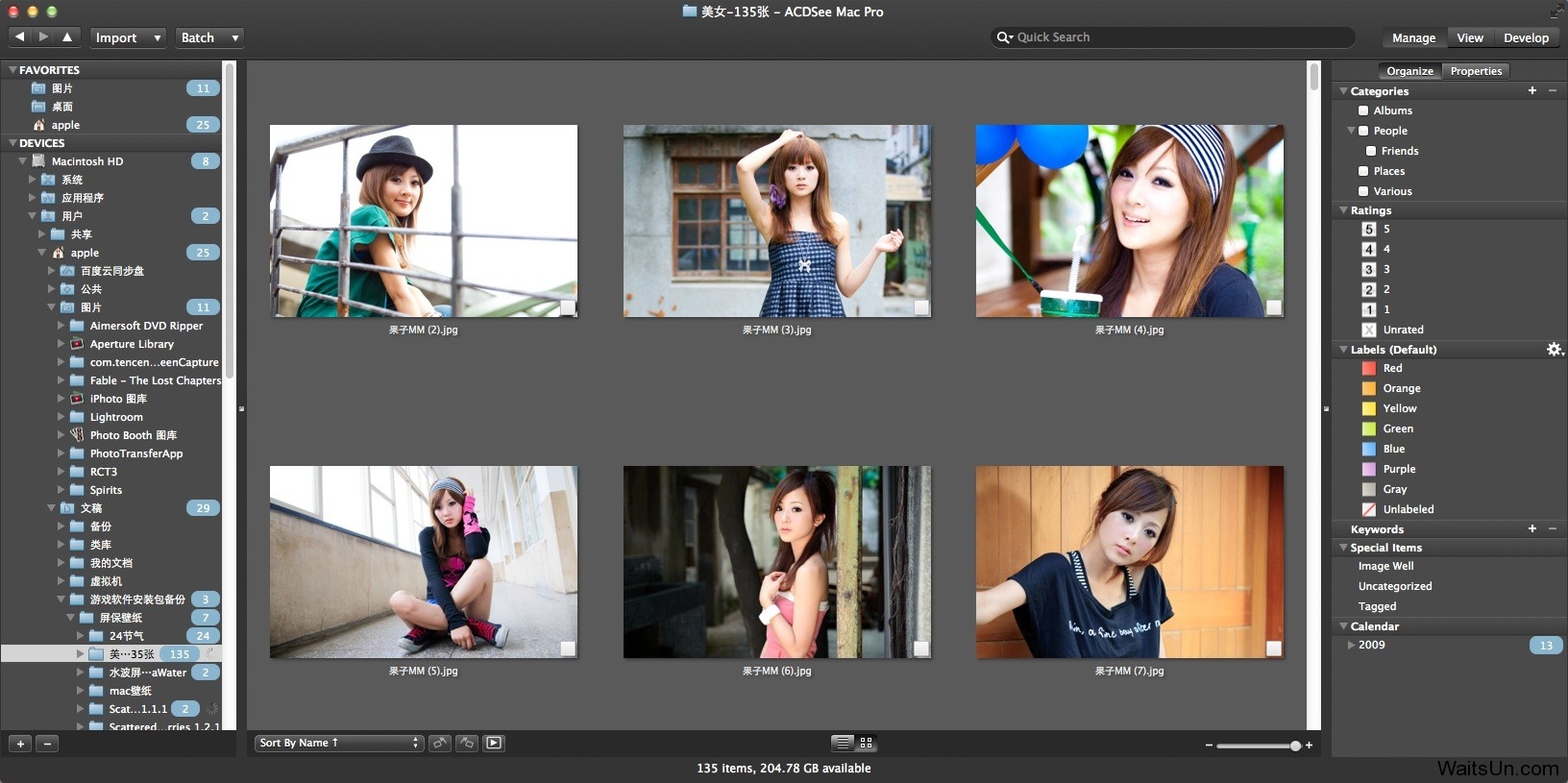Click the thumbnail size slider
Viewport: 1568px width, 783px height.
(x=1259, y=746)
